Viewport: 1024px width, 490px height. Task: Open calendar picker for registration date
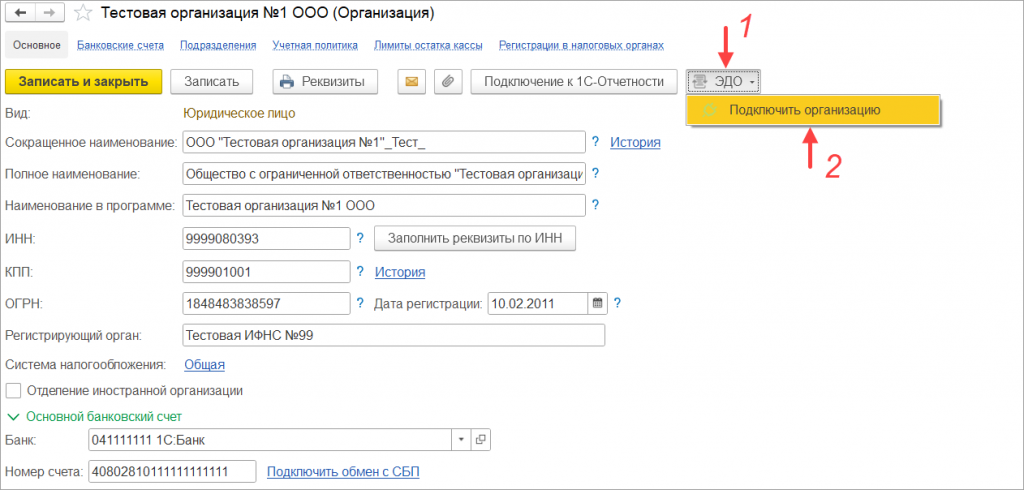[x=598, y=303]
